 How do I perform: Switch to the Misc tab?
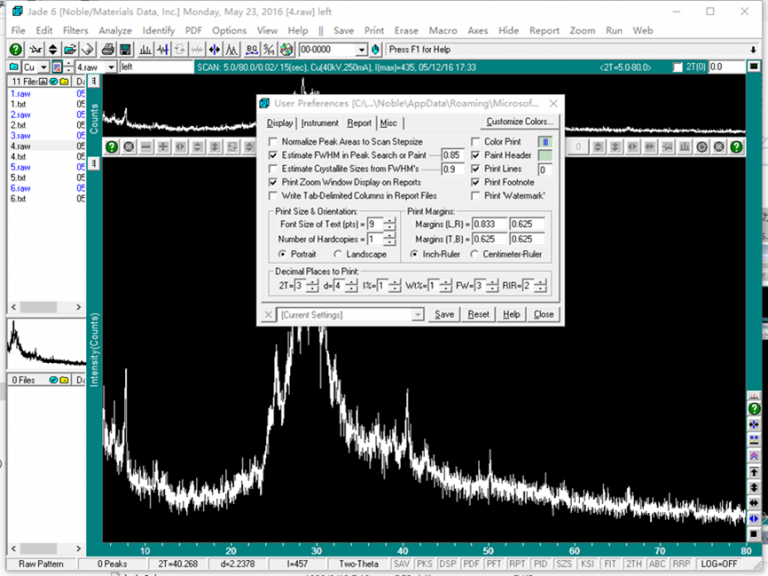pos(388,123)
